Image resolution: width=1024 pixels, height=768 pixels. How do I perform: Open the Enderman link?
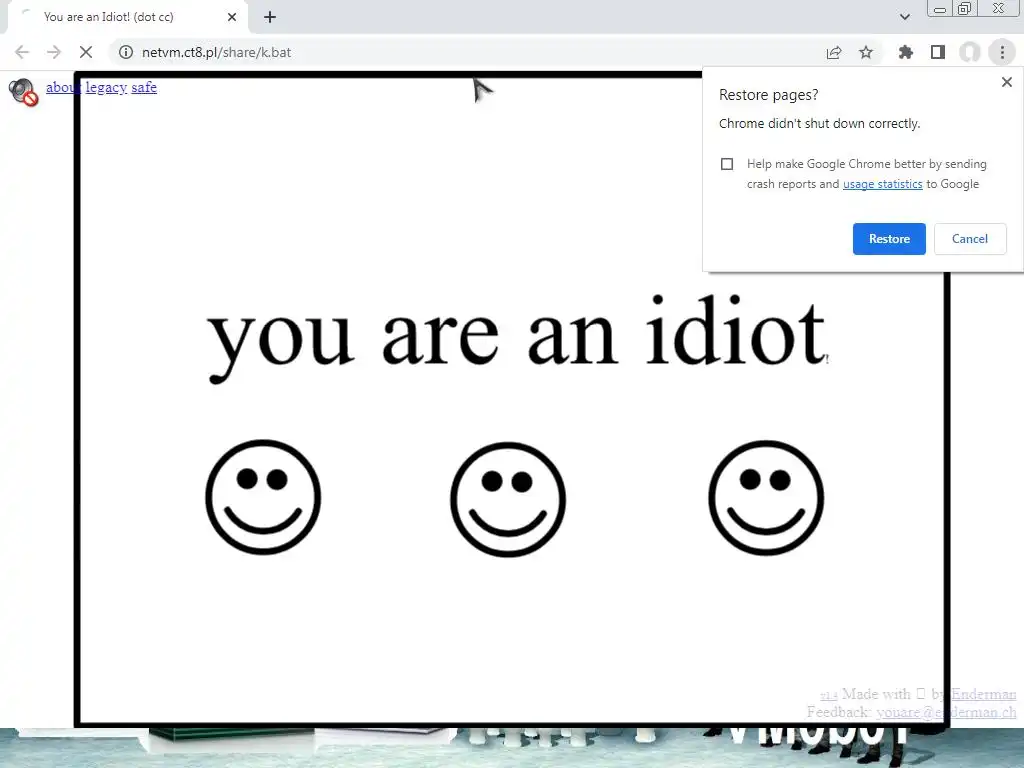point(984,694)
